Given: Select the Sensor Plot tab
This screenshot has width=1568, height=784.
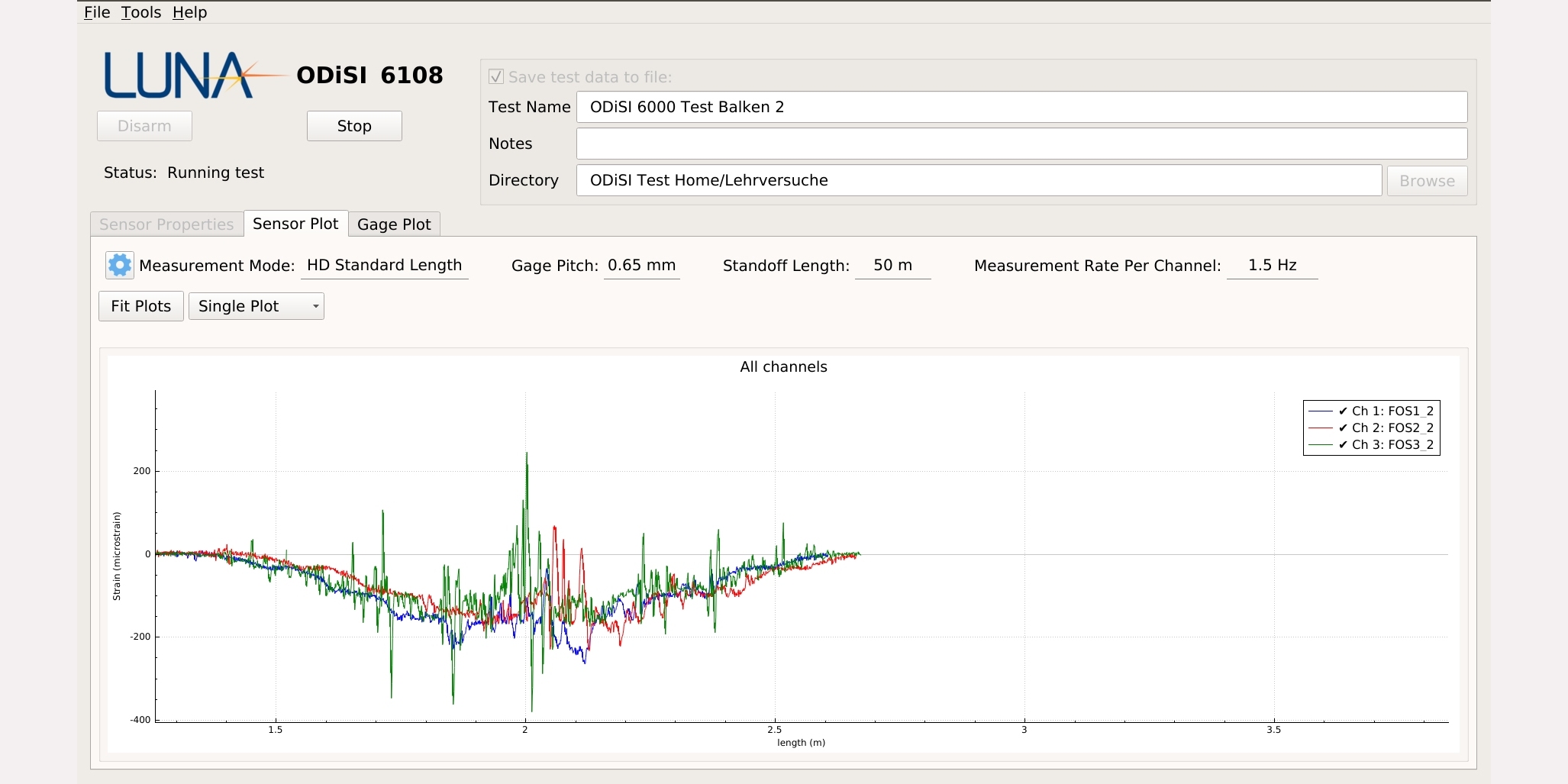Looking at the screenshot, I should coord(295,224).
